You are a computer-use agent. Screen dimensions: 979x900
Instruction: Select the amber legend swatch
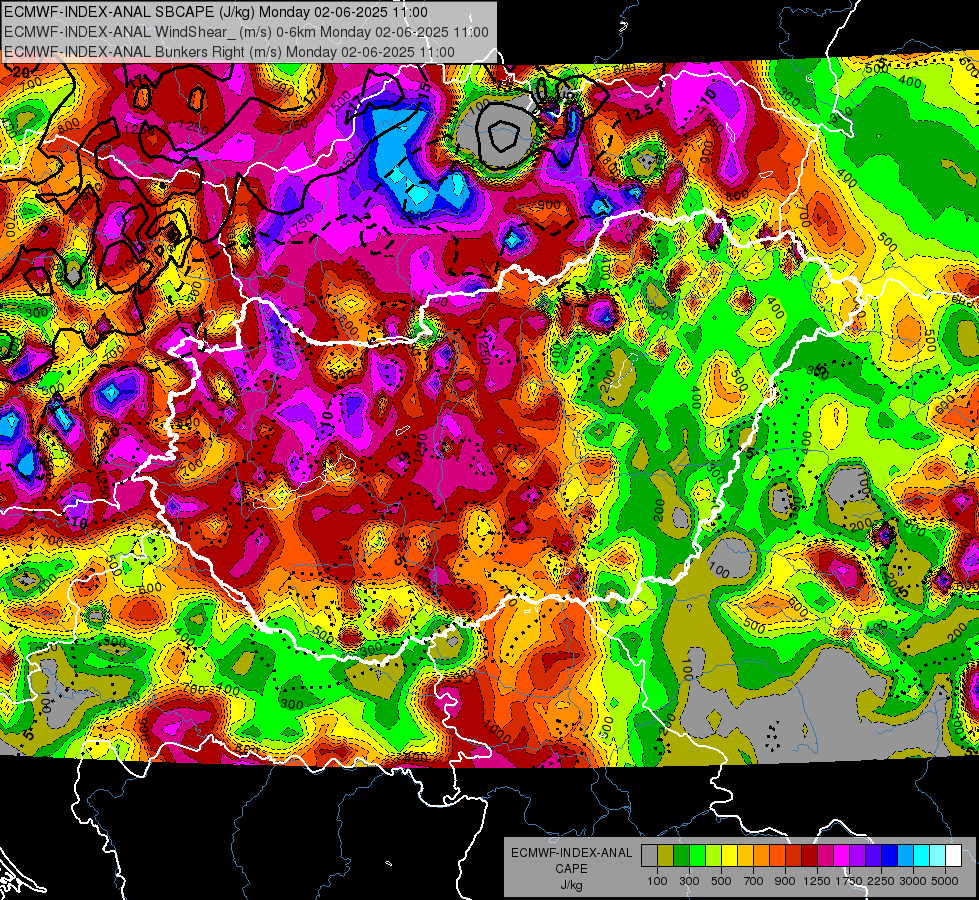click(x=745, y=856)
